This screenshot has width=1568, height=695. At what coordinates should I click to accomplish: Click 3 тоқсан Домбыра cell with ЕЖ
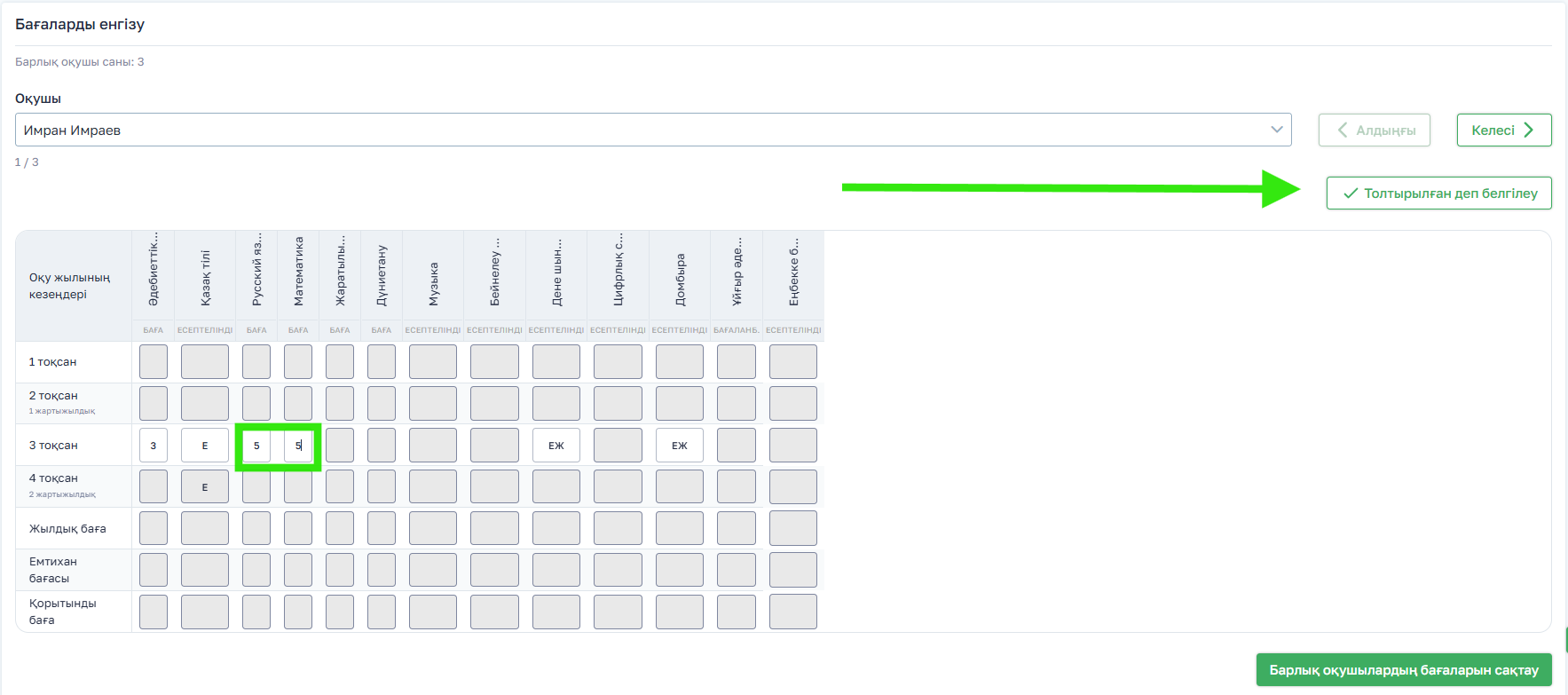pos(680,446)
